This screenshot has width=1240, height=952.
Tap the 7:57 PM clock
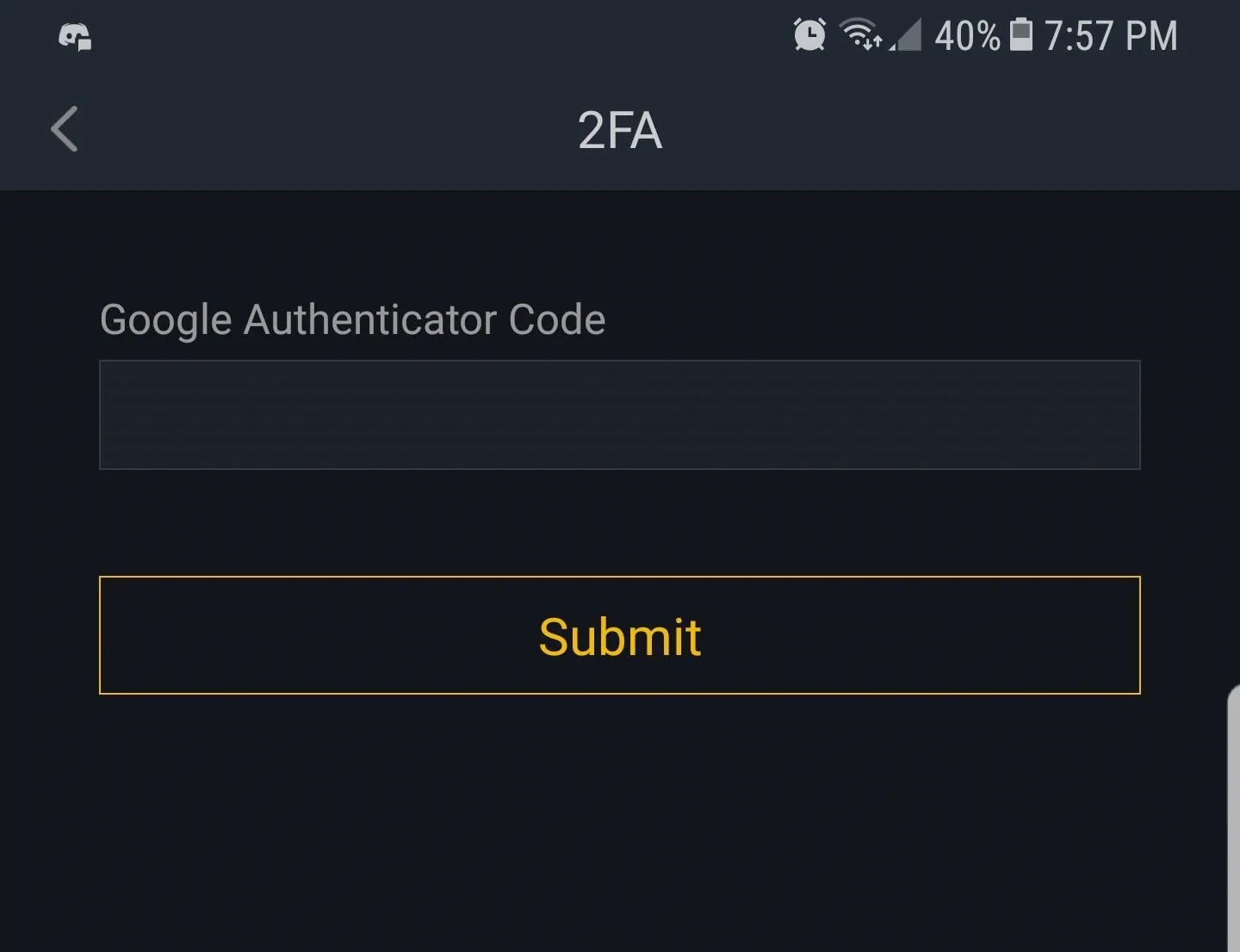pyautogui.click(x=1111, y=36)
